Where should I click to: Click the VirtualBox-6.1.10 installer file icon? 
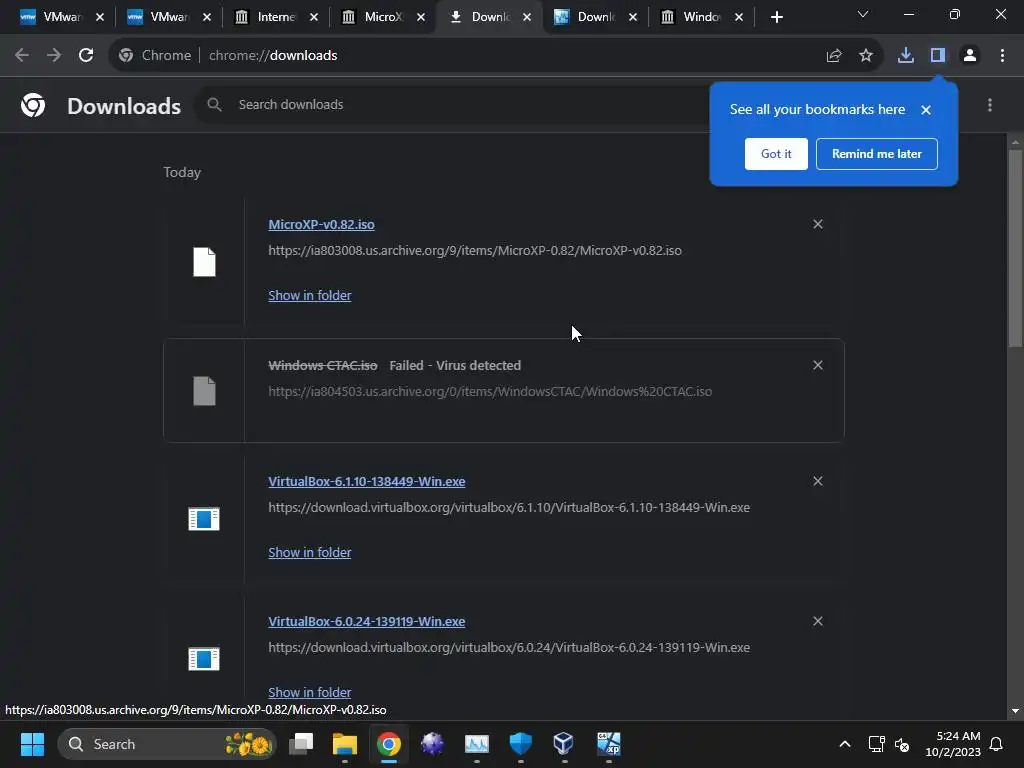pos(204,519)
